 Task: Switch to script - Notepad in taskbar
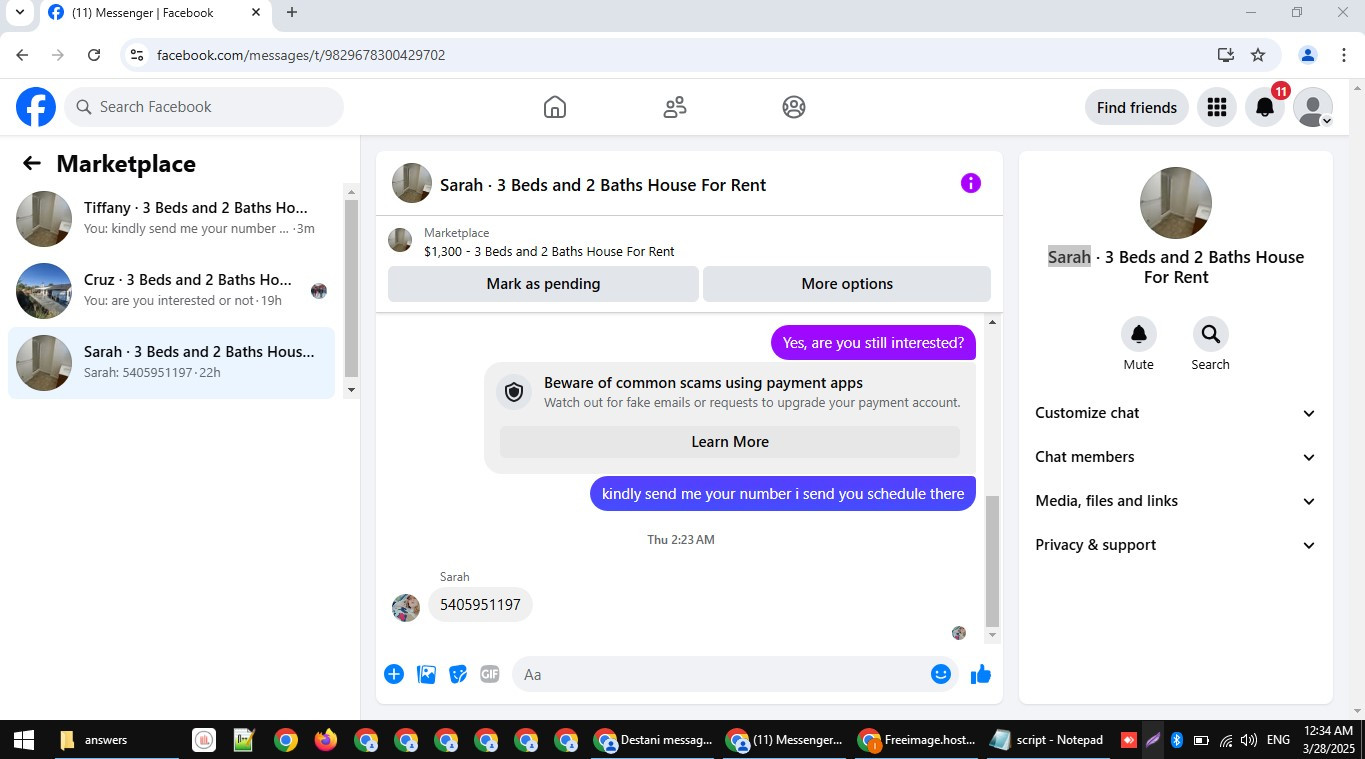(x=1048, y=740)
